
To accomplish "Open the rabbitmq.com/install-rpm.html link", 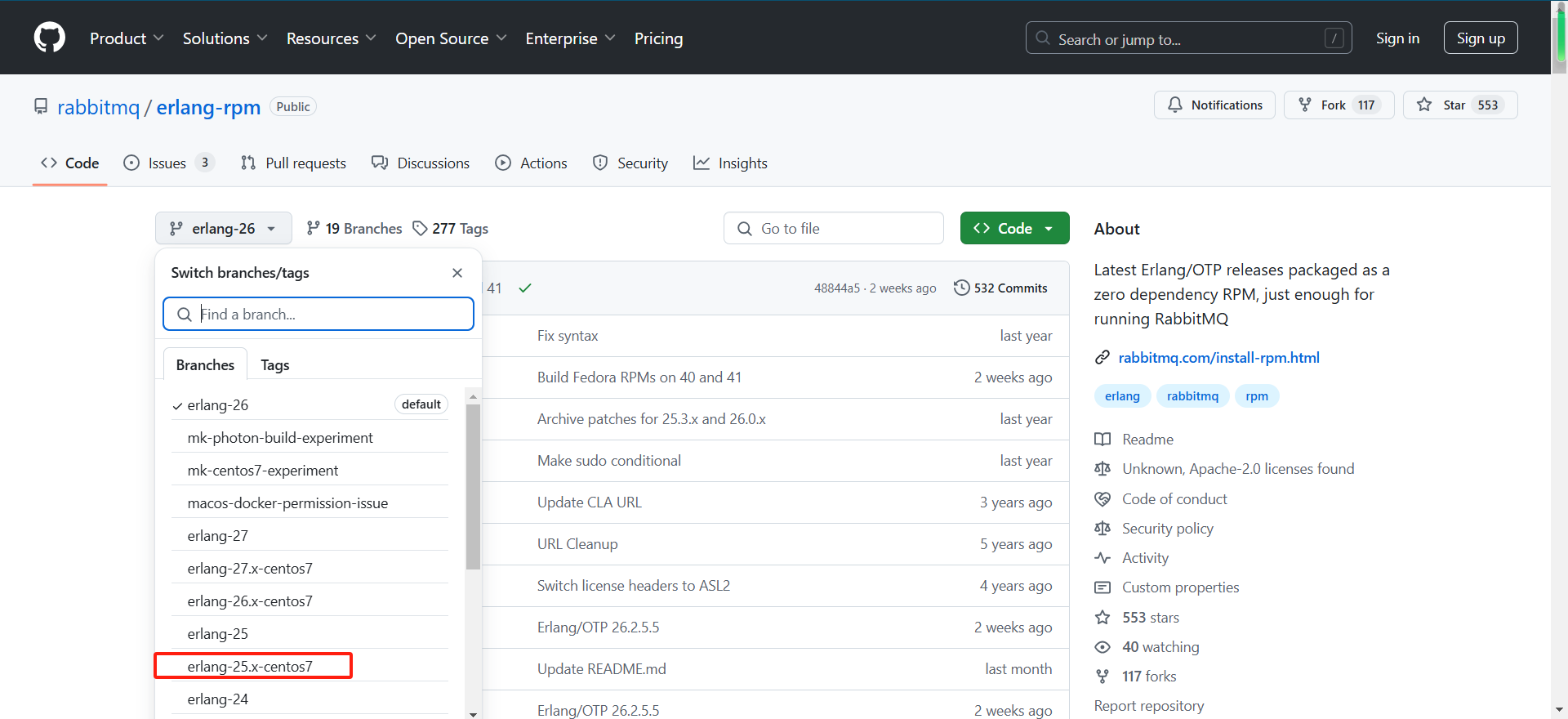I will point(1218,358).
